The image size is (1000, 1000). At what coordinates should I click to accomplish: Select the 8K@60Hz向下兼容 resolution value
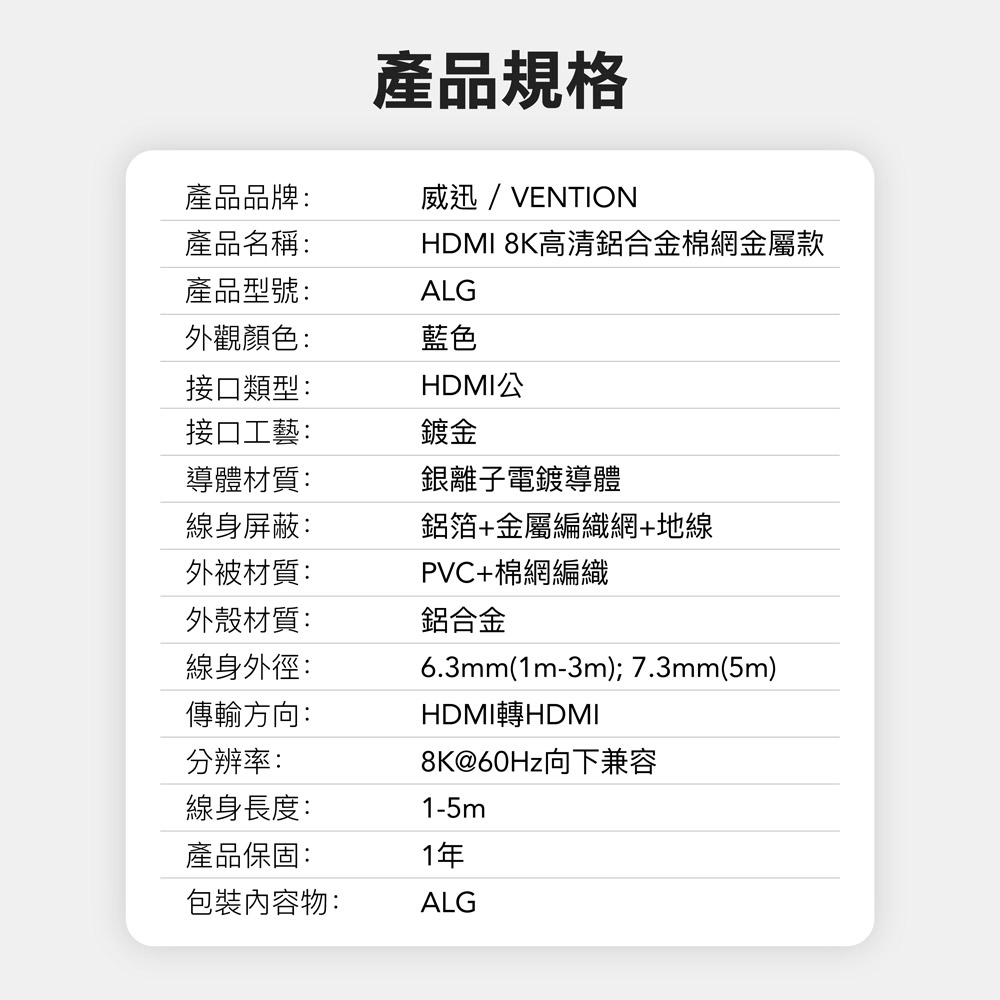click(538, 761)
